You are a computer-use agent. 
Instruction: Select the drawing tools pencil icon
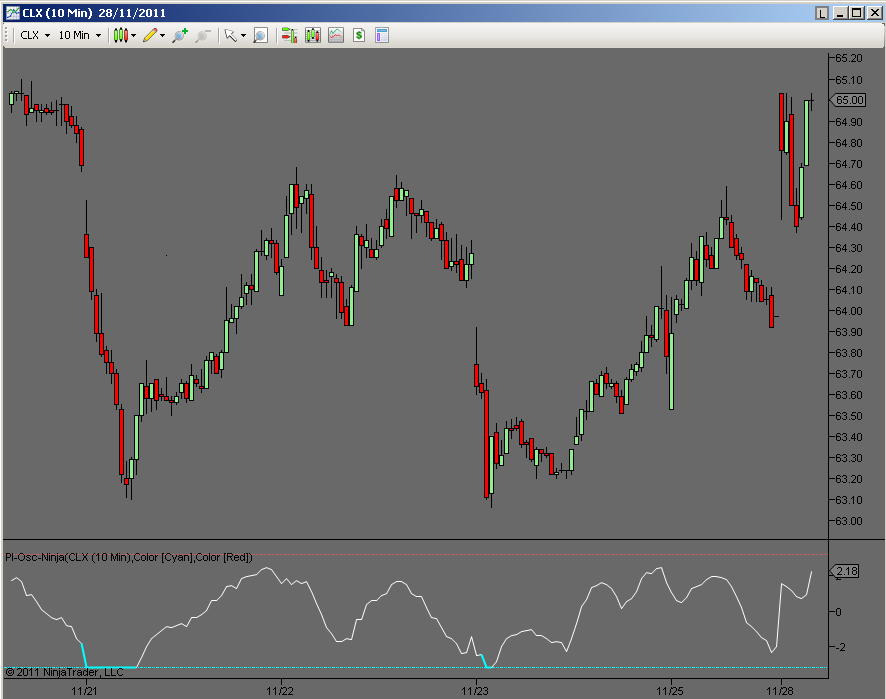click(150, 35)
